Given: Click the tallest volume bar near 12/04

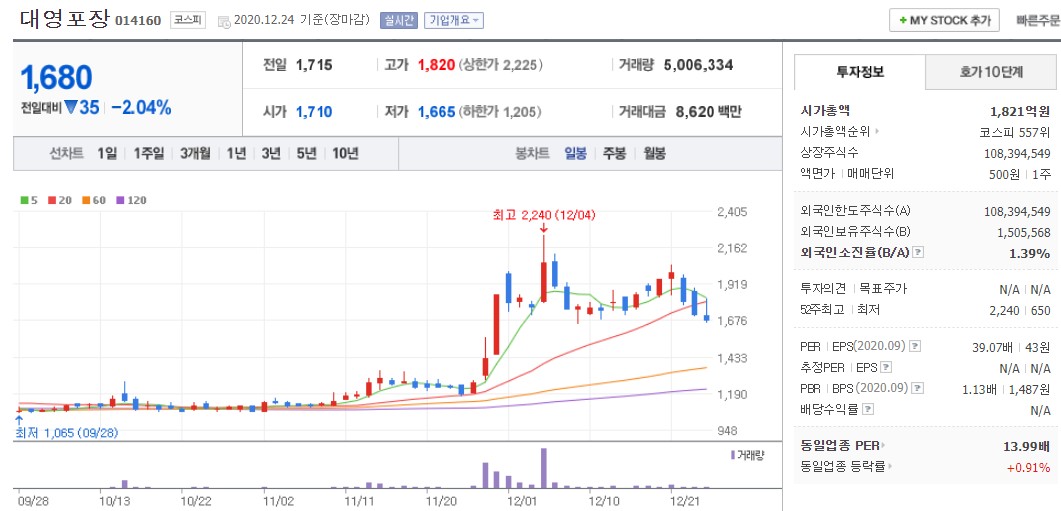Looking at the screenshot, I should [543, 468].
